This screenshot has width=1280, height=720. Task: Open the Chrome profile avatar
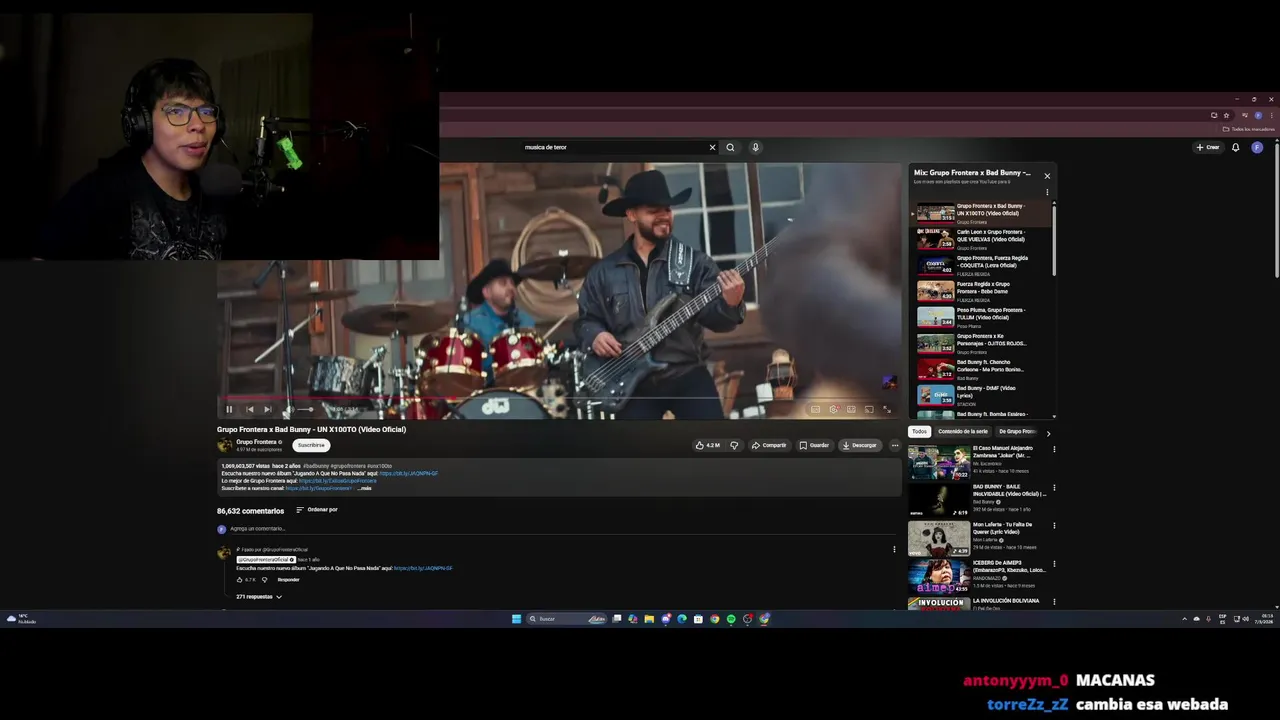click(1258, 115)
